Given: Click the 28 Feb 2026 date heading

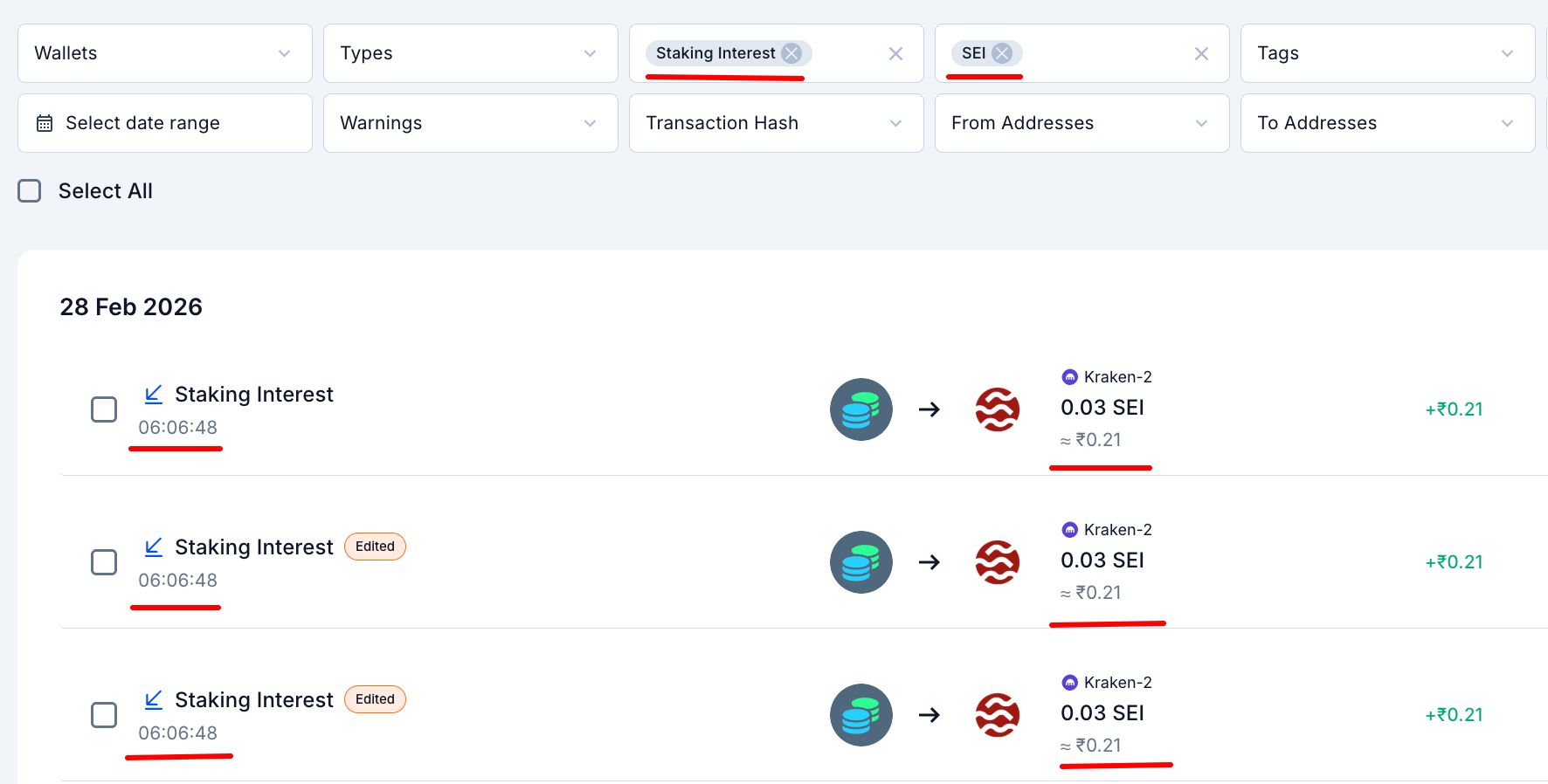Looking at the screenshot, I should click(x=131, y=307).
